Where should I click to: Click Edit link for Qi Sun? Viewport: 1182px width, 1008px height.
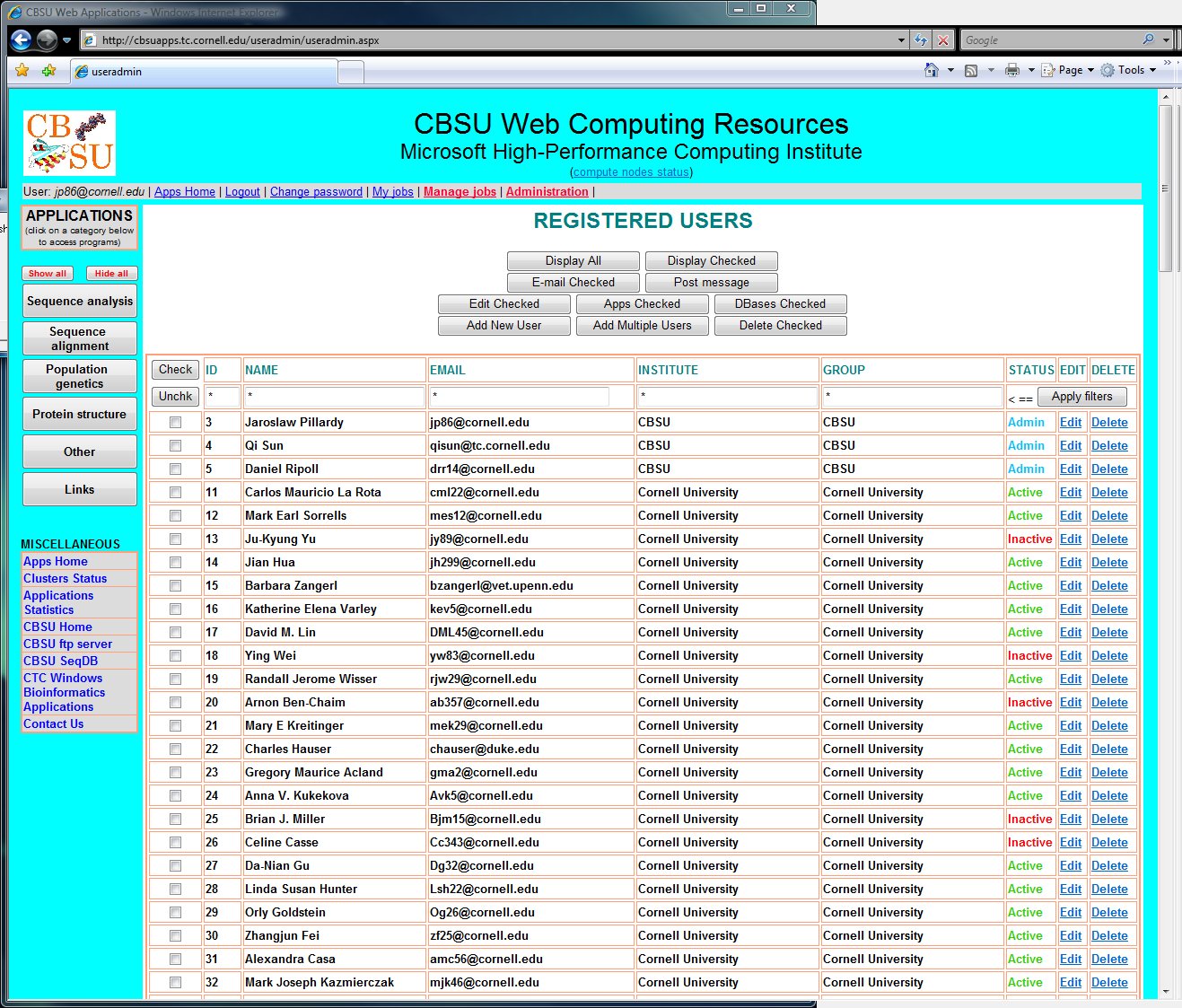(x=1070, y=446)
